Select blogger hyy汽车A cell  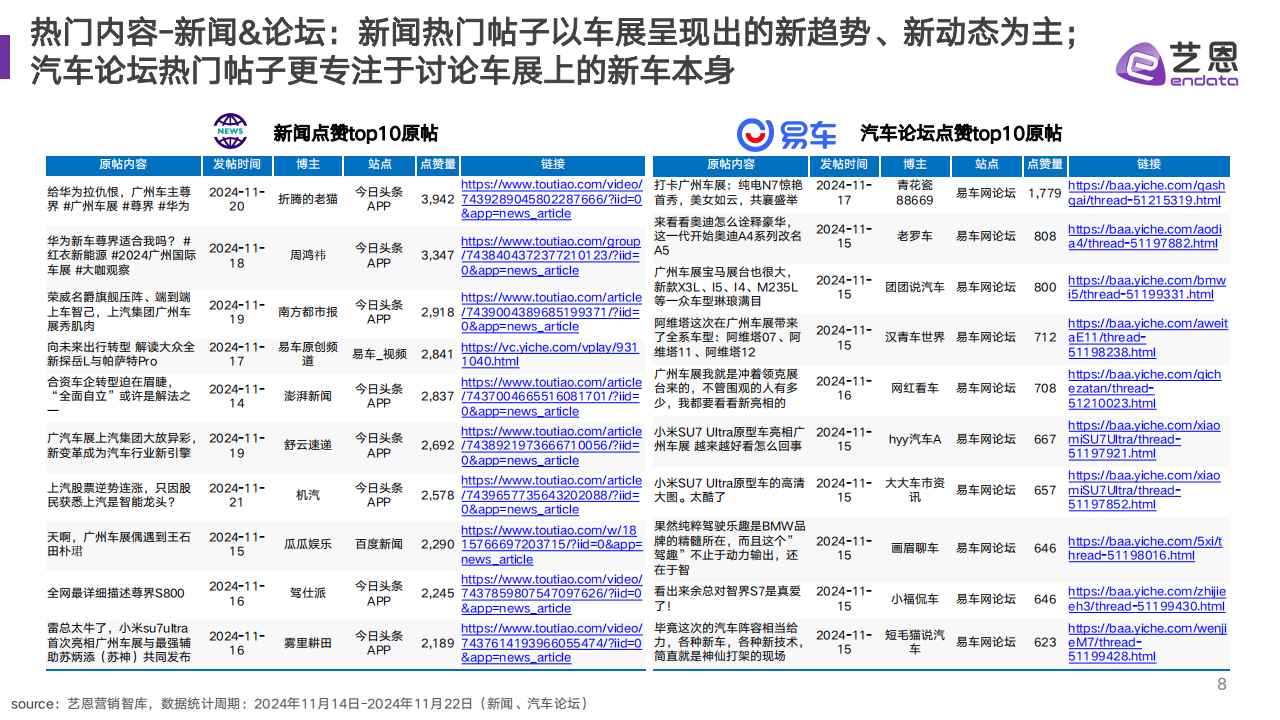coord(915,439)
